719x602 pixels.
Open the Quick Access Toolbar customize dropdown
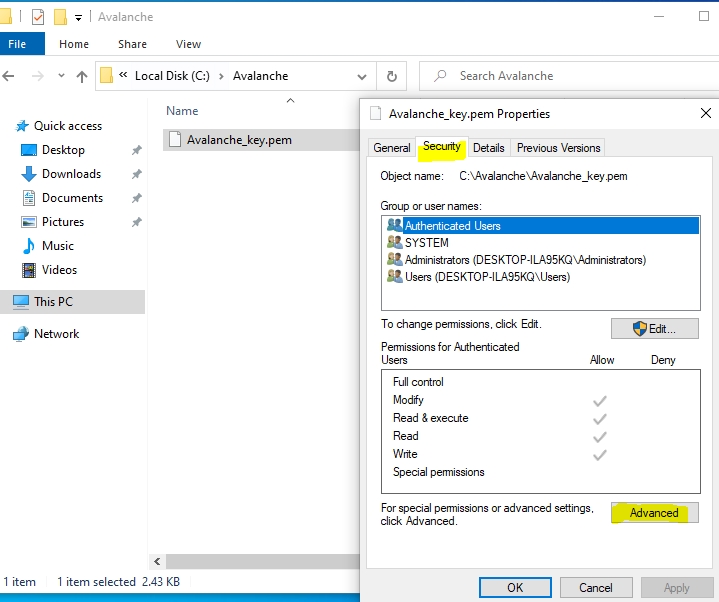tap(79, 17)
